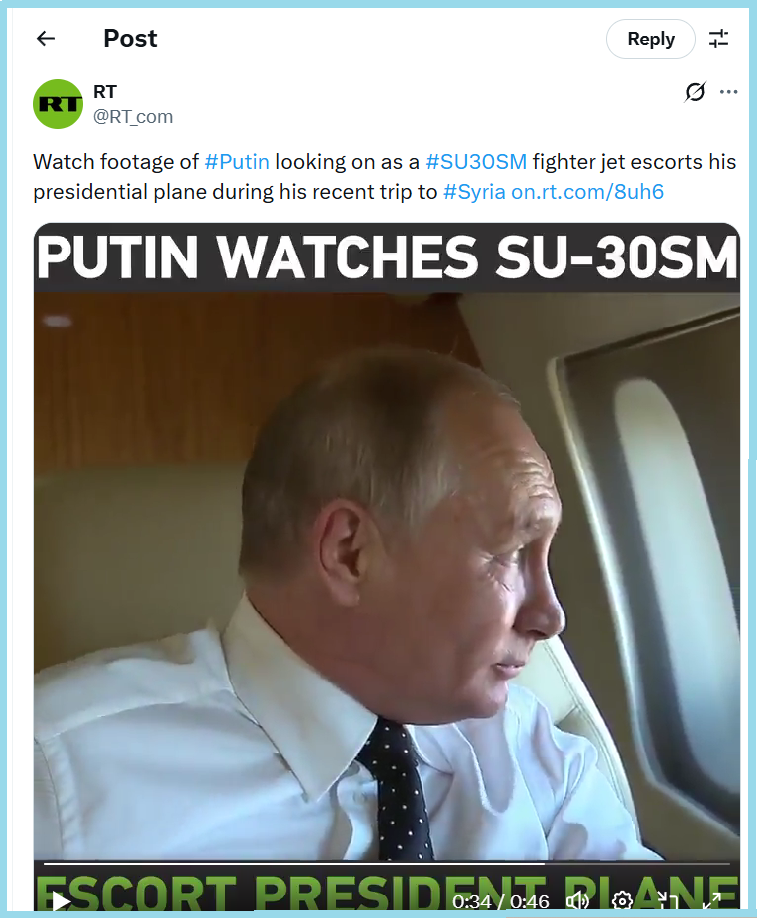Click the video frame showing the man

click(x=386, y=575)
